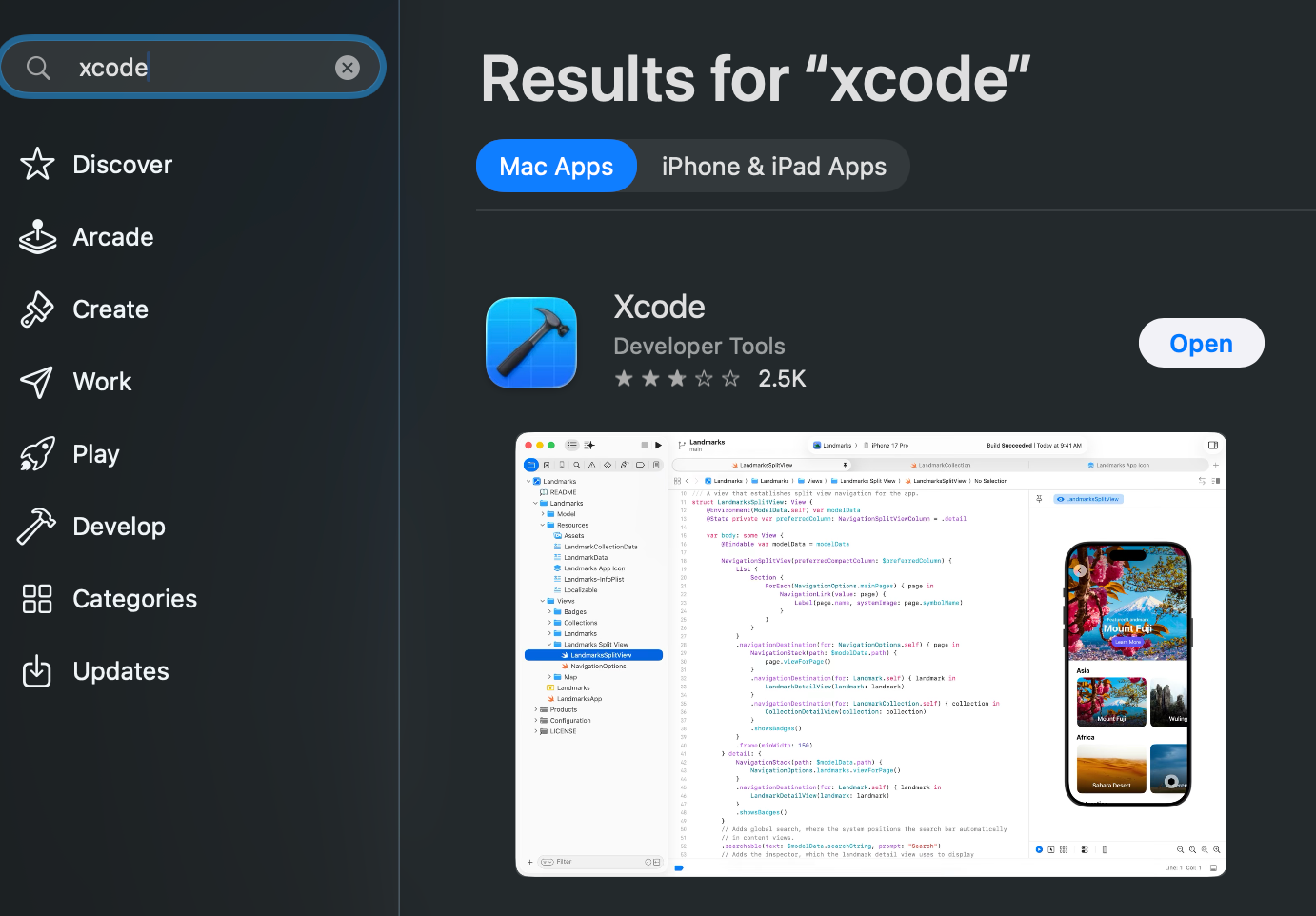The height and width of the screenshot is (916, 1316).
Task: Open the Create section
Action: 110,309
